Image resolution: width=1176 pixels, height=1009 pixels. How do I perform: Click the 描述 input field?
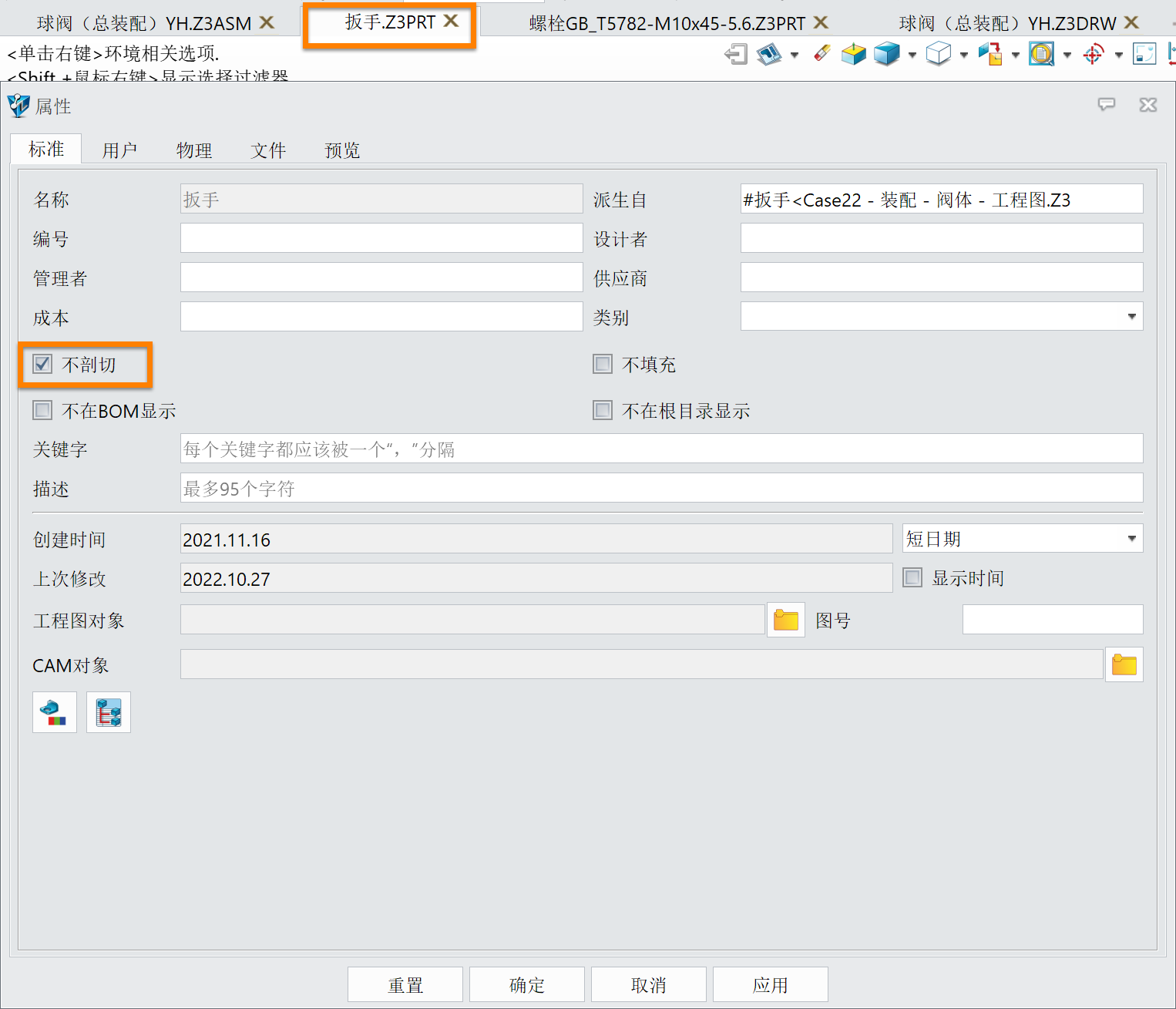click(x=662, y=487)
